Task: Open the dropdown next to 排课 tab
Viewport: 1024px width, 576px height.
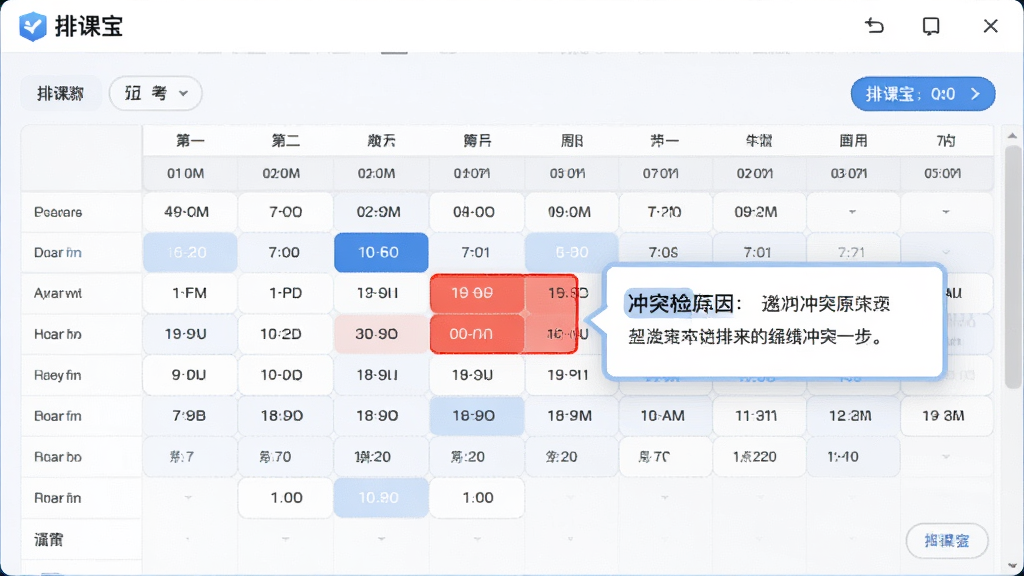Action: pos(155,93)
